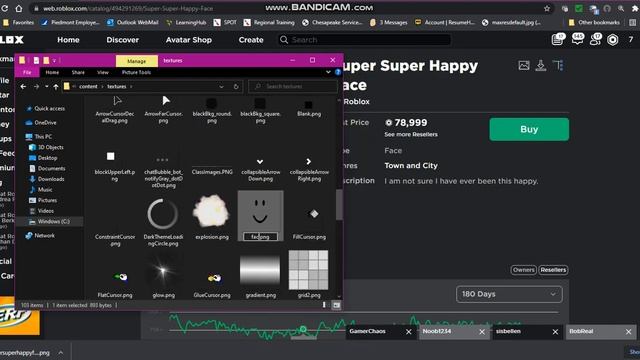Show the Owners tab
This screenshot has width=640, height=360.
(523, 270)
